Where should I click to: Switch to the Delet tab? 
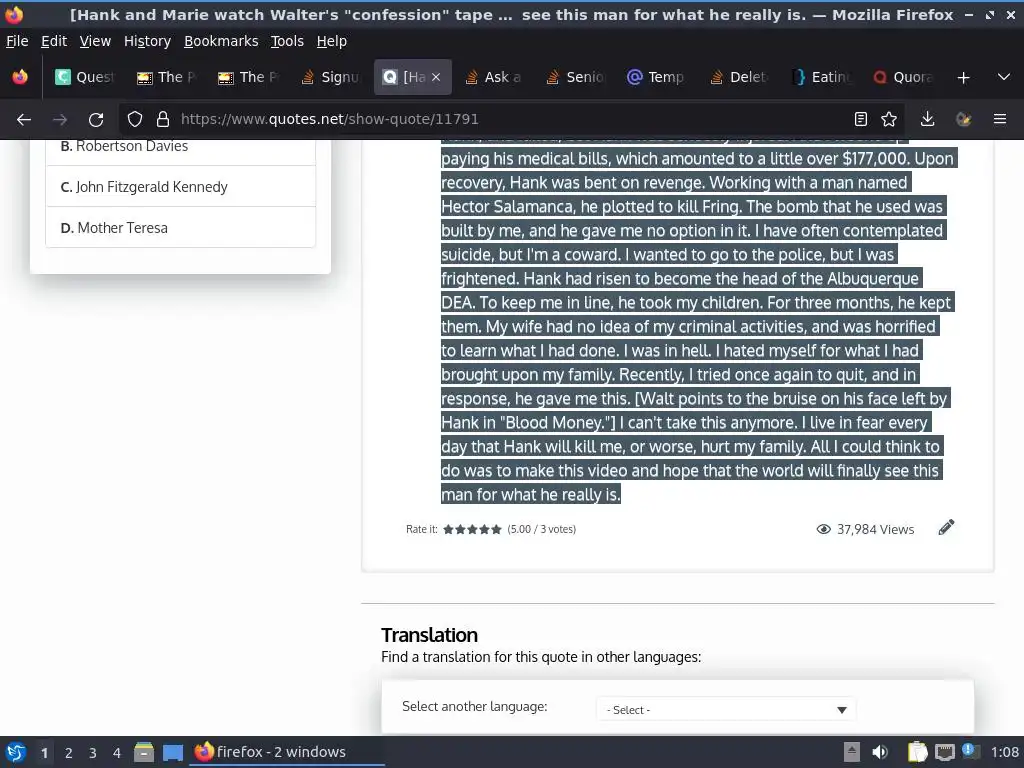click(739, 77)
